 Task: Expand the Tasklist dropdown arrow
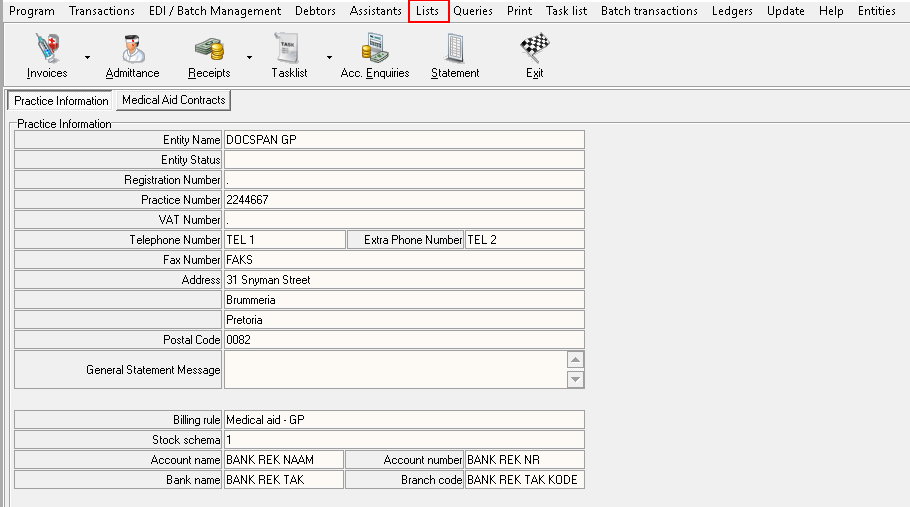[x=330, y=57]
